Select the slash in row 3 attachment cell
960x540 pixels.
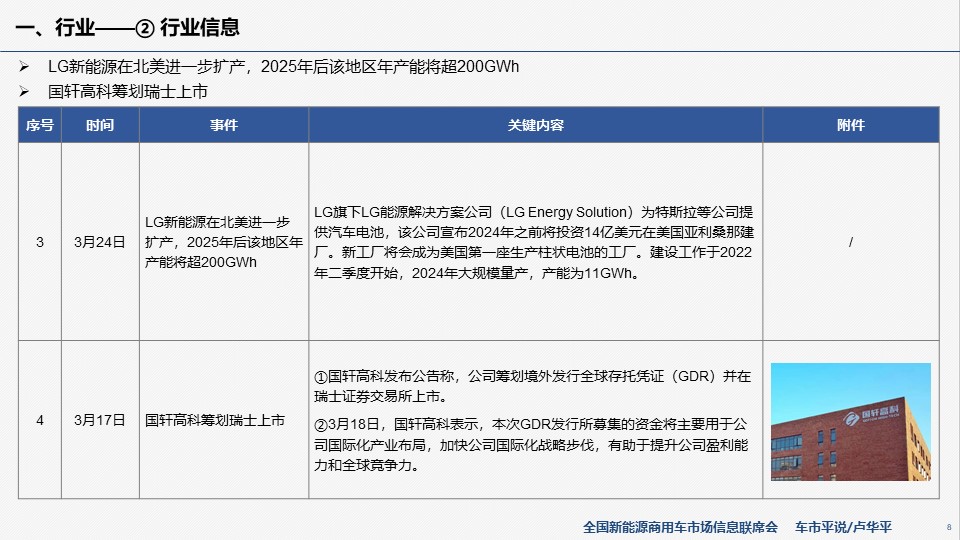[x=851, y=242]
